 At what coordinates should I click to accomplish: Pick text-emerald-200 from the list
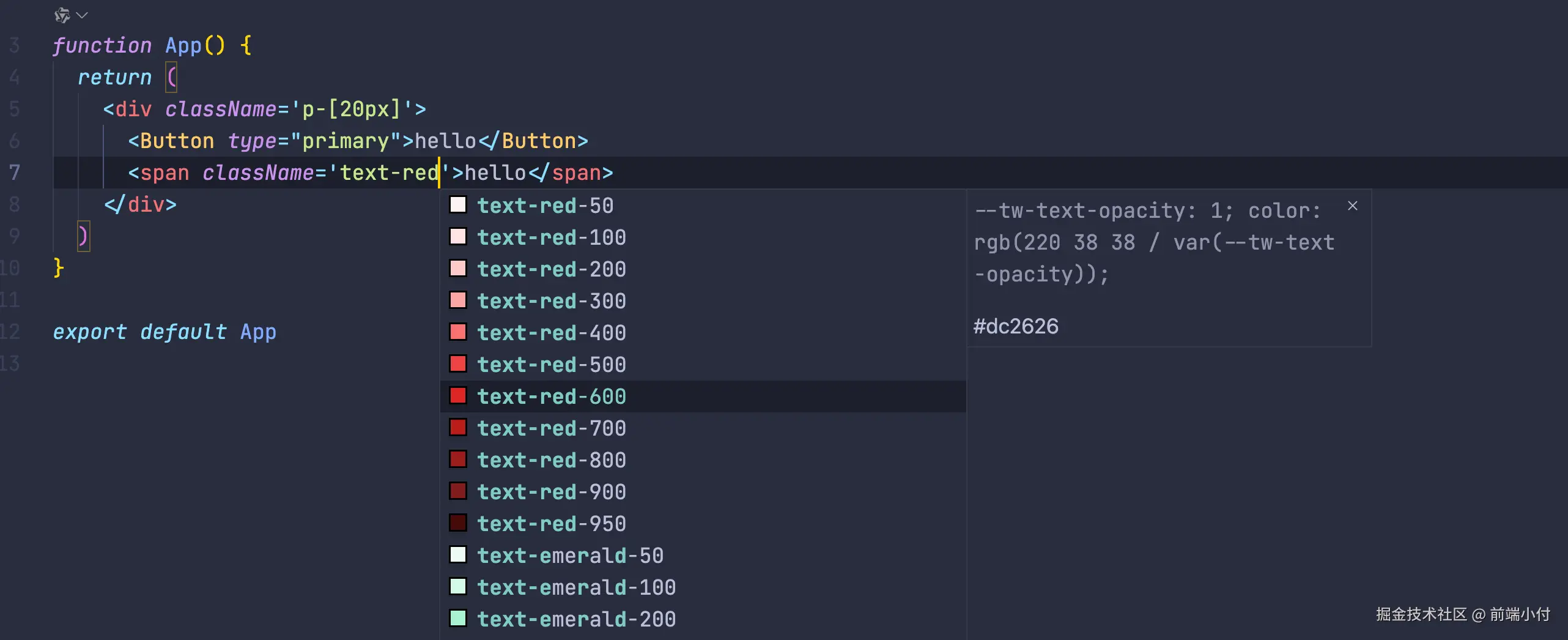click(576, 619)
